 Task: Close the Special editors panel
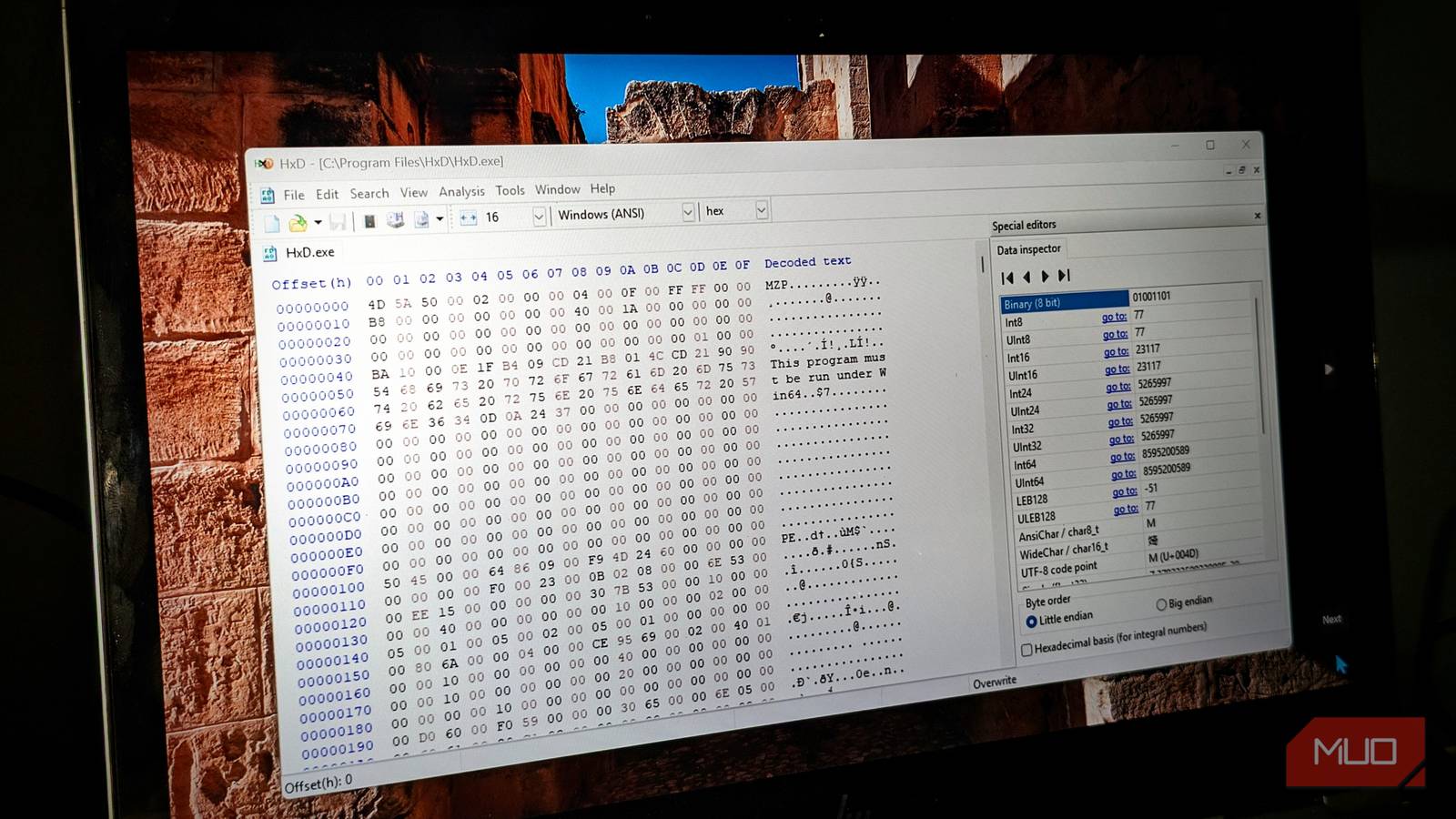tap(1258, 216)
